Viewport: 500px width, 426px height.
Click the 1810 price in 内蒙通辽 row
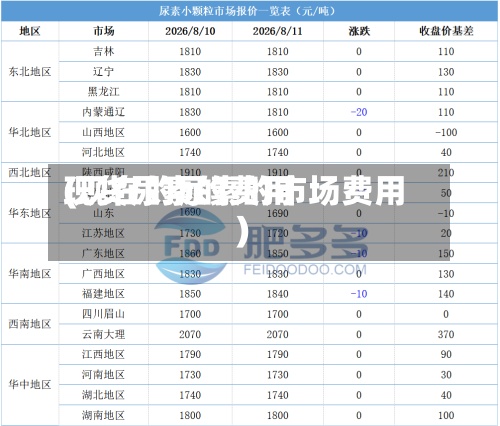[277, 112]
